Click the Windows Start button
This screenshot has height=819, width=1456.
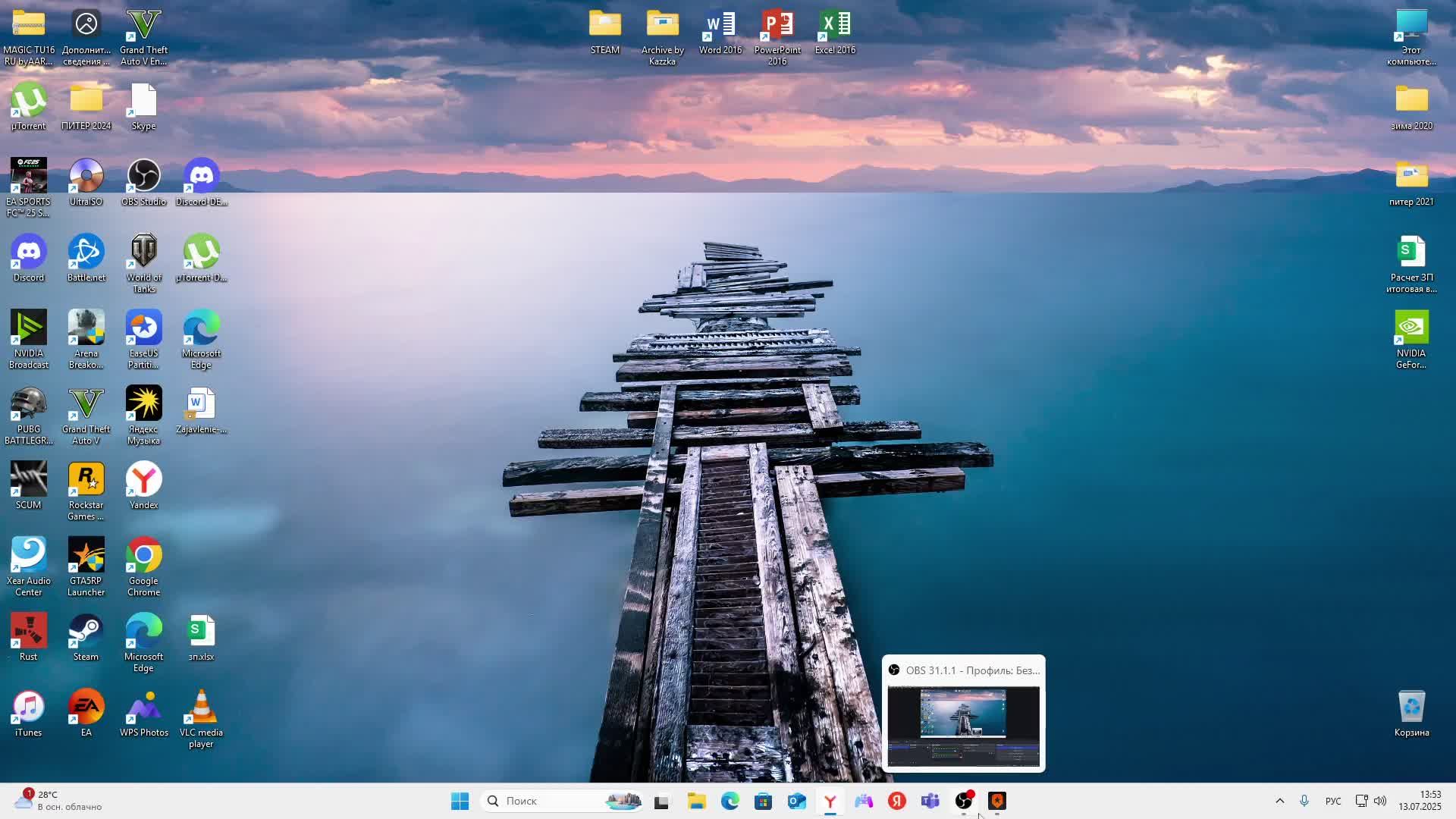tap(460, 801)
